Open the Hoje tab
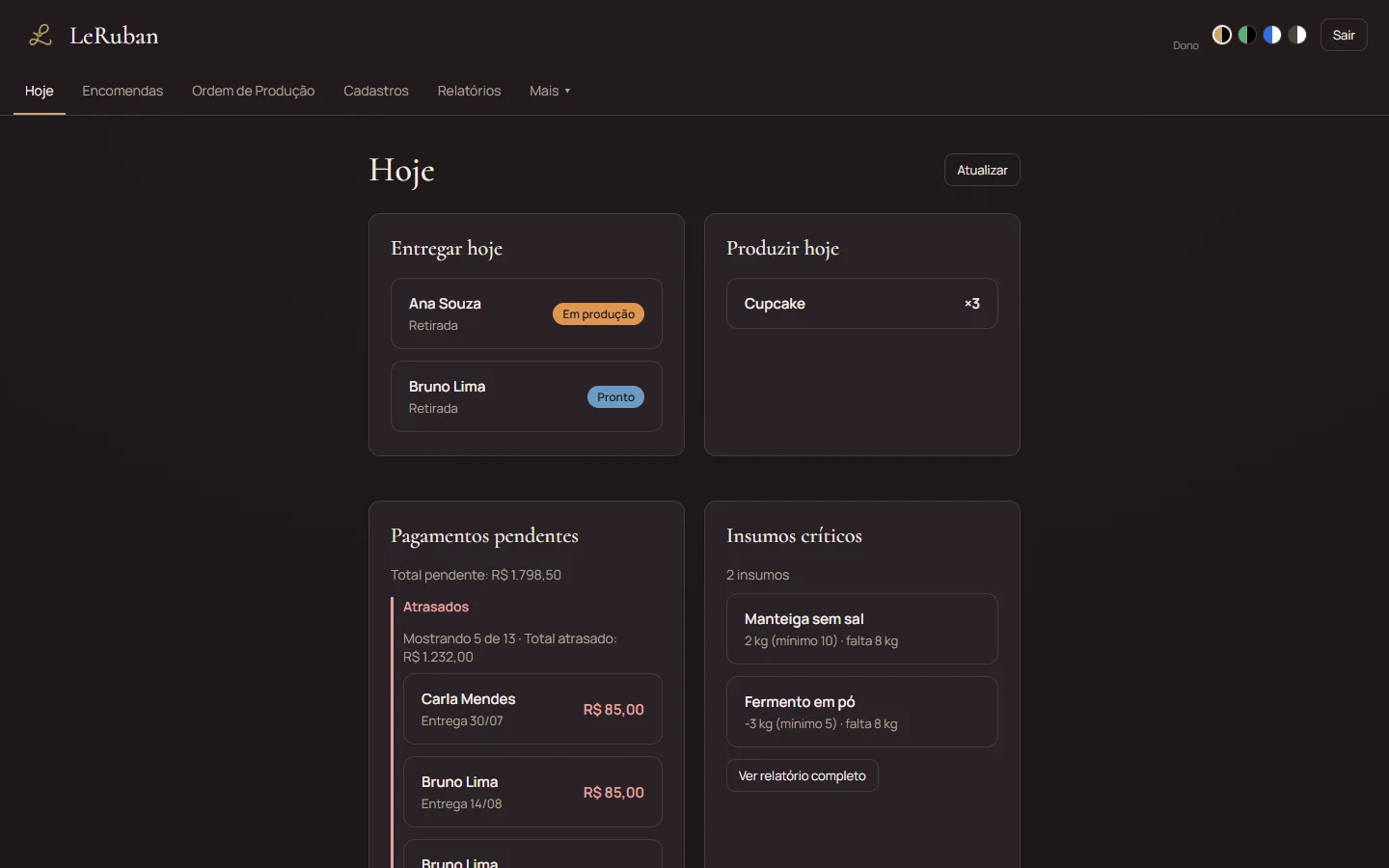The width and height of the screenshot is (1389, 868). click(40, 91)
